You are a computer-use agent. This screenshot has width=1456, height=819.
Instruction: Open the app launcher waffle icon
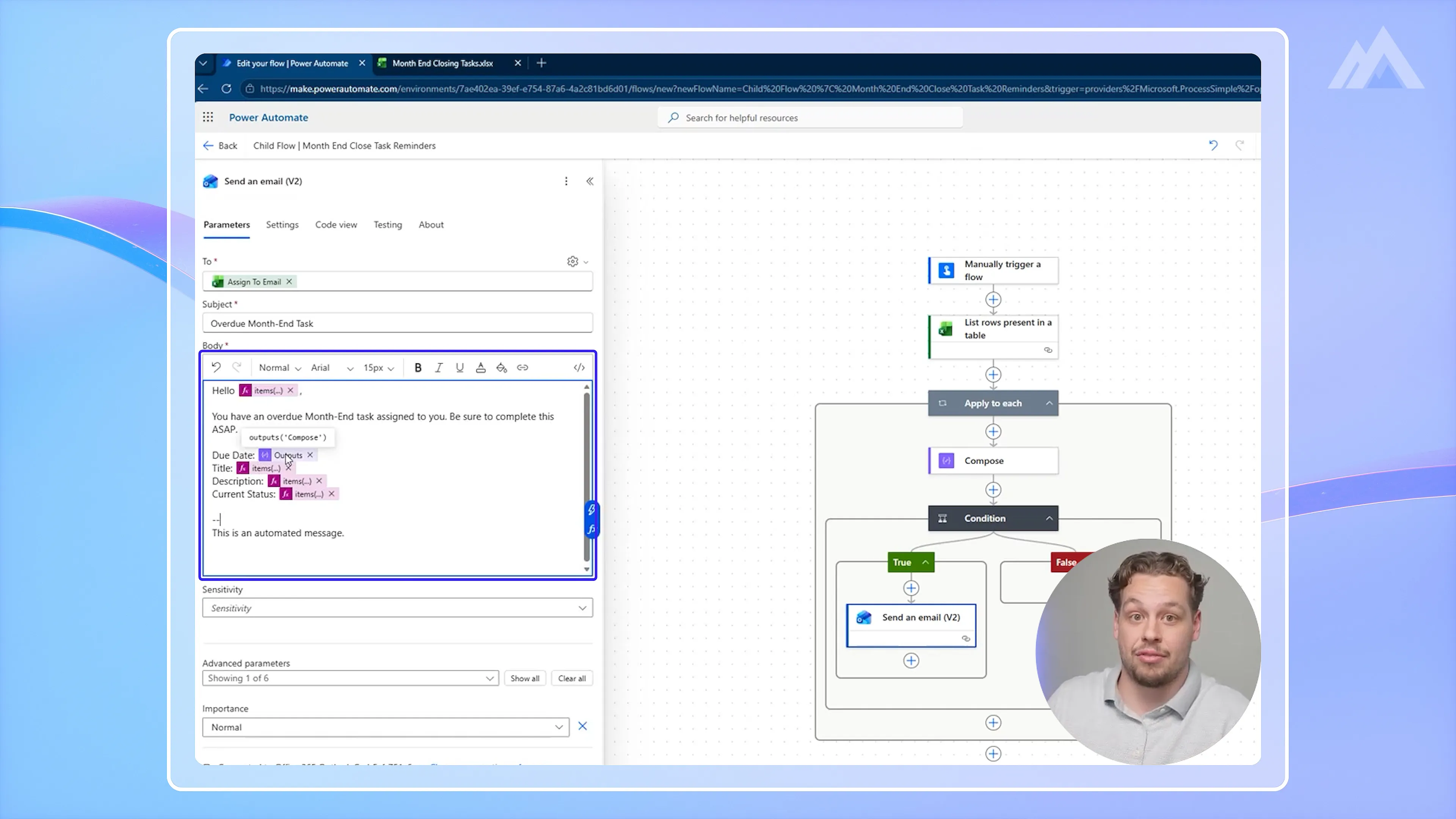[x=208, y=117]
